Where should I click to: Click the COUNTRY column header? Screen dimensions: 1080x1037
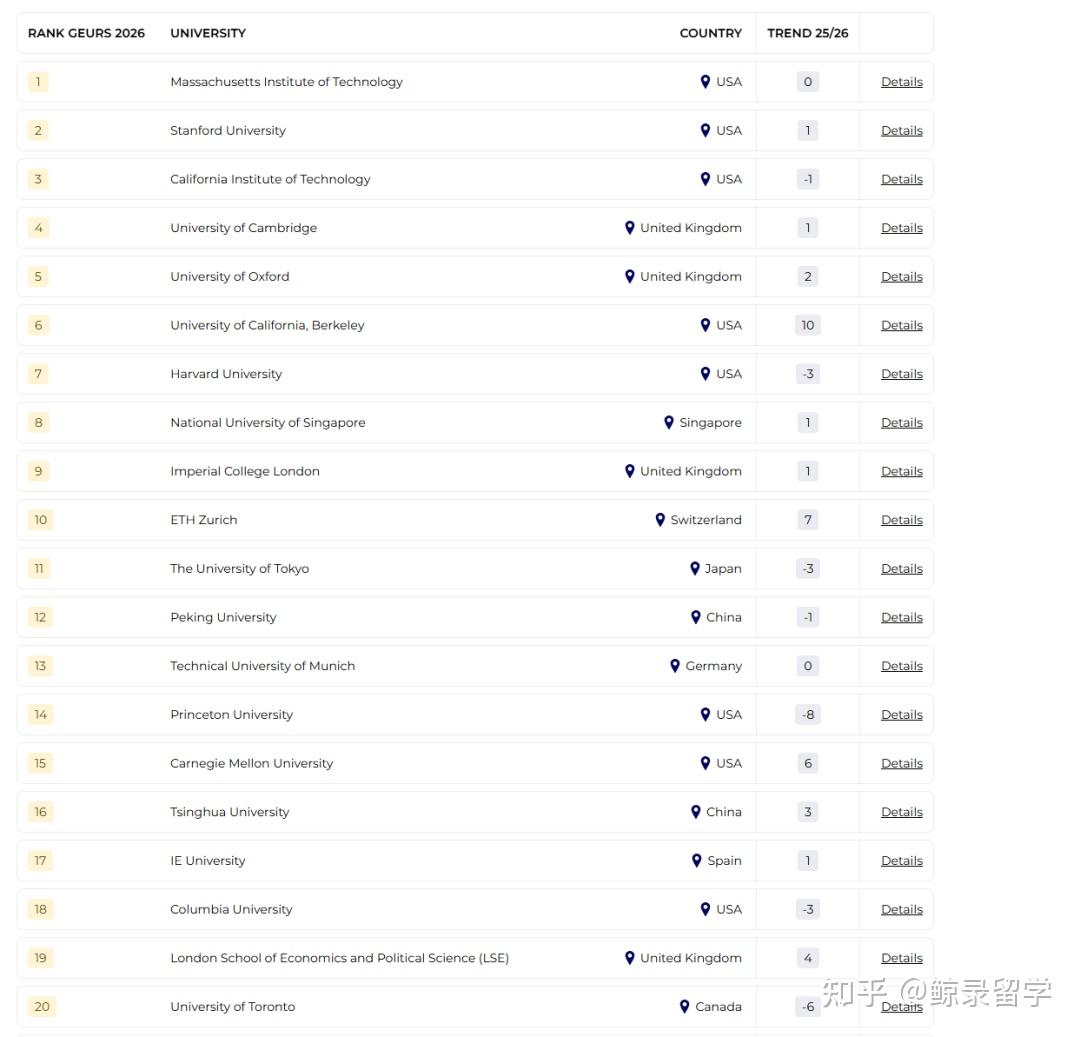[710, 33]
